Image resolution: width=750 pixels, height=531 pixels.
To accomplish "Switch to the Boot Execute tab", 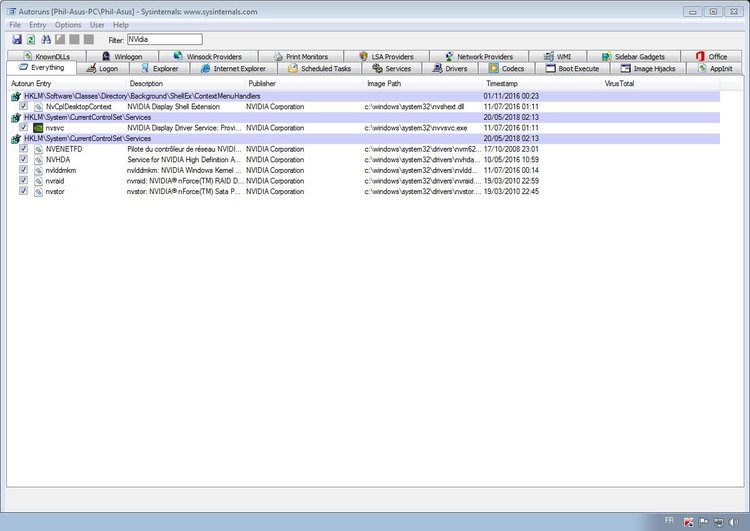I will tap(573, 68).
